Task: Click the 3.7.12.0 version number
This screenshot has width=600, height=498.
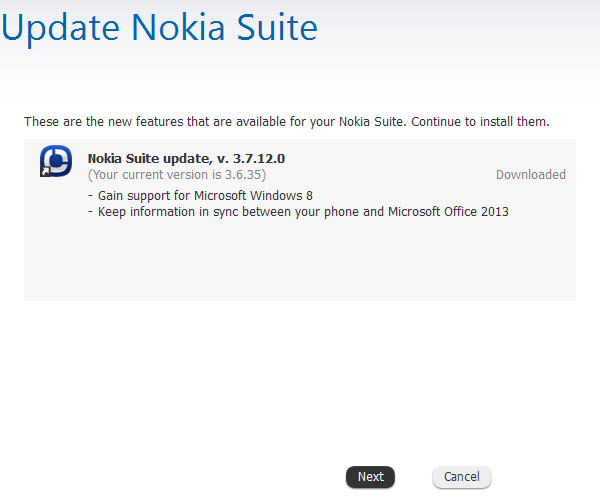Action: [257, 158]
